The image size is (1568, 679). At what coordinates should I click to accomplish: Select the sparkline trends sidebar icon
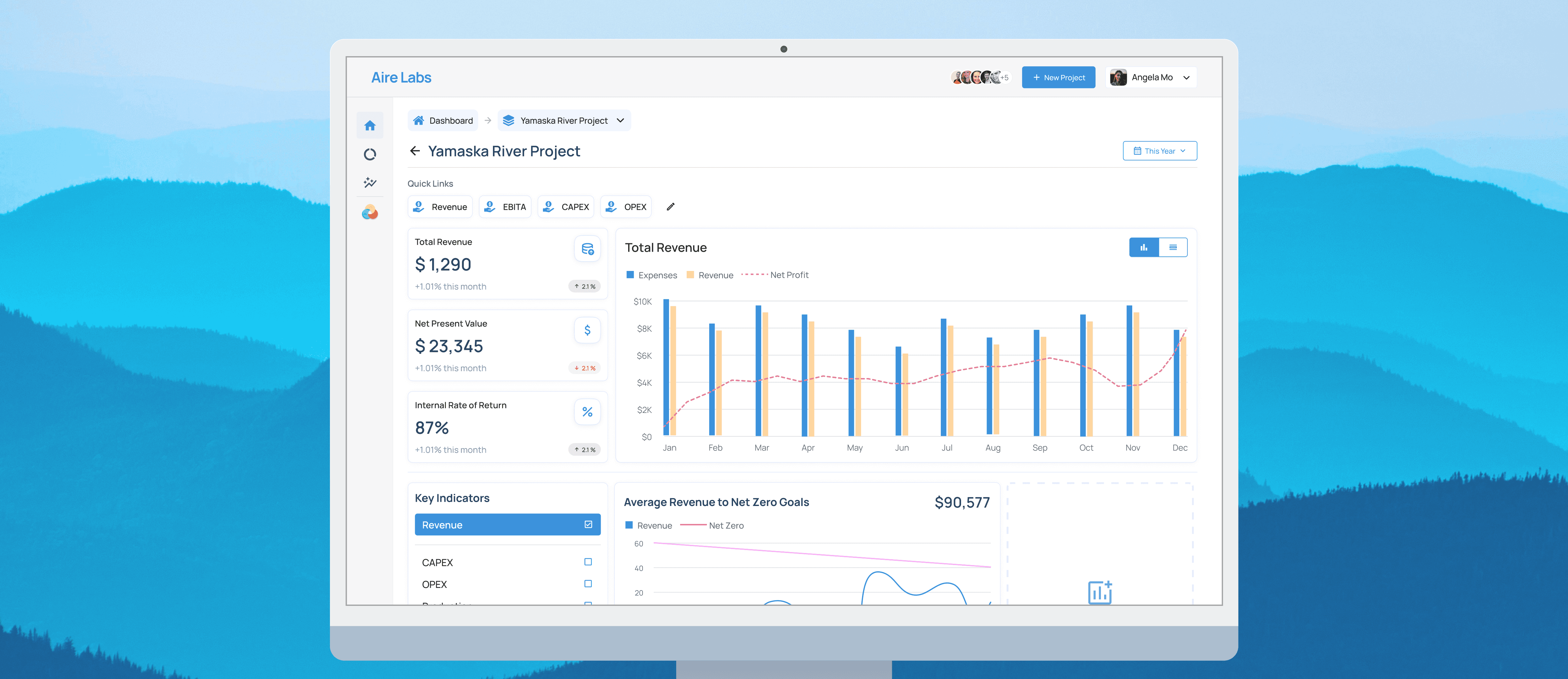point(369,182)
